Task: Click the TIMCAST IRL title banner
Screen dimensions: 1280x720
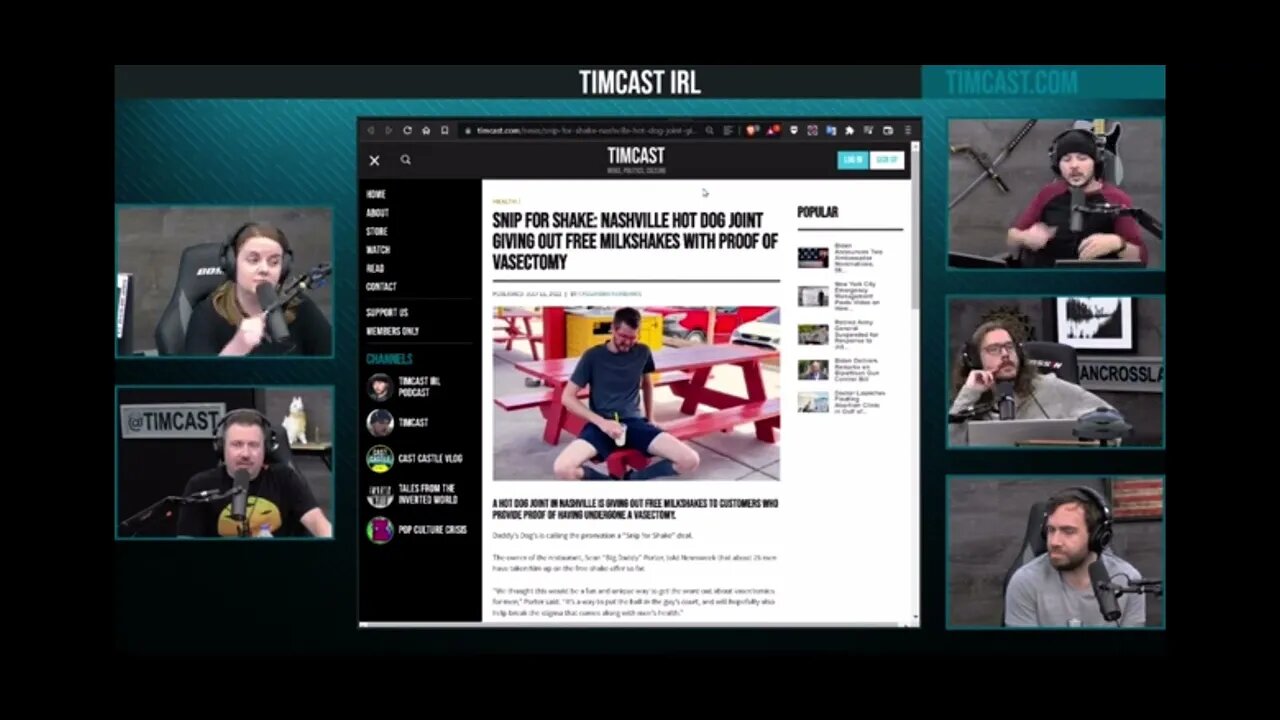Action: [640, 83]
